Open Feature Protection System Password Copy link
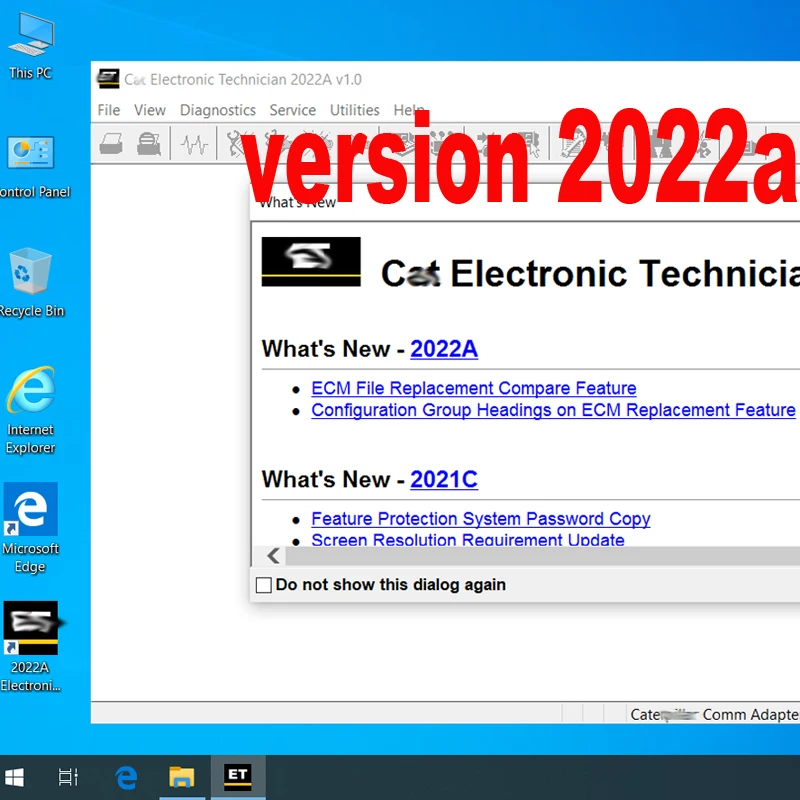This screenshot has height=800, width=800. 481,519
